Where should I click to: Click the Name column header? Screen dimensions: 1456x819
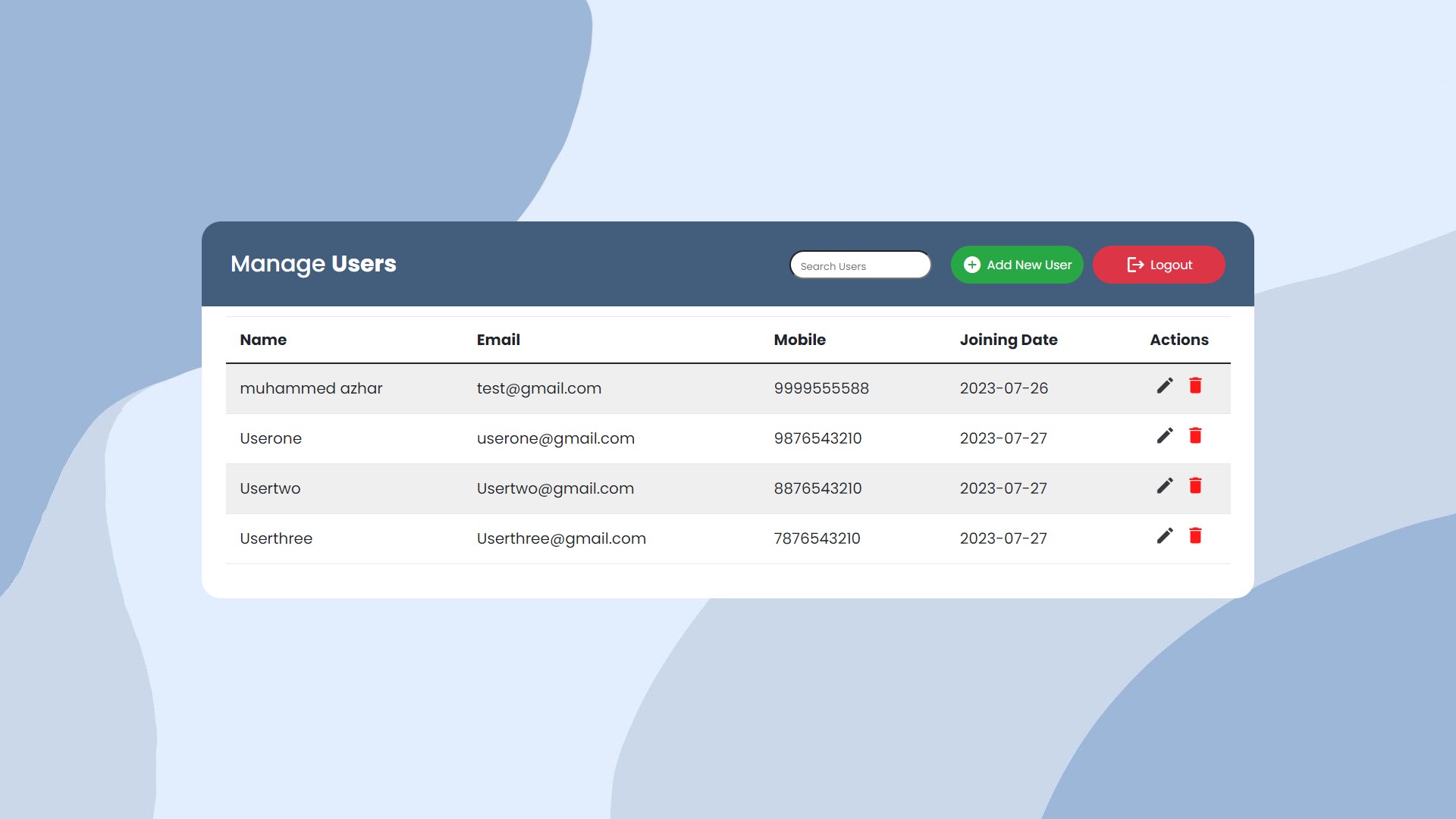click(263, 340)
